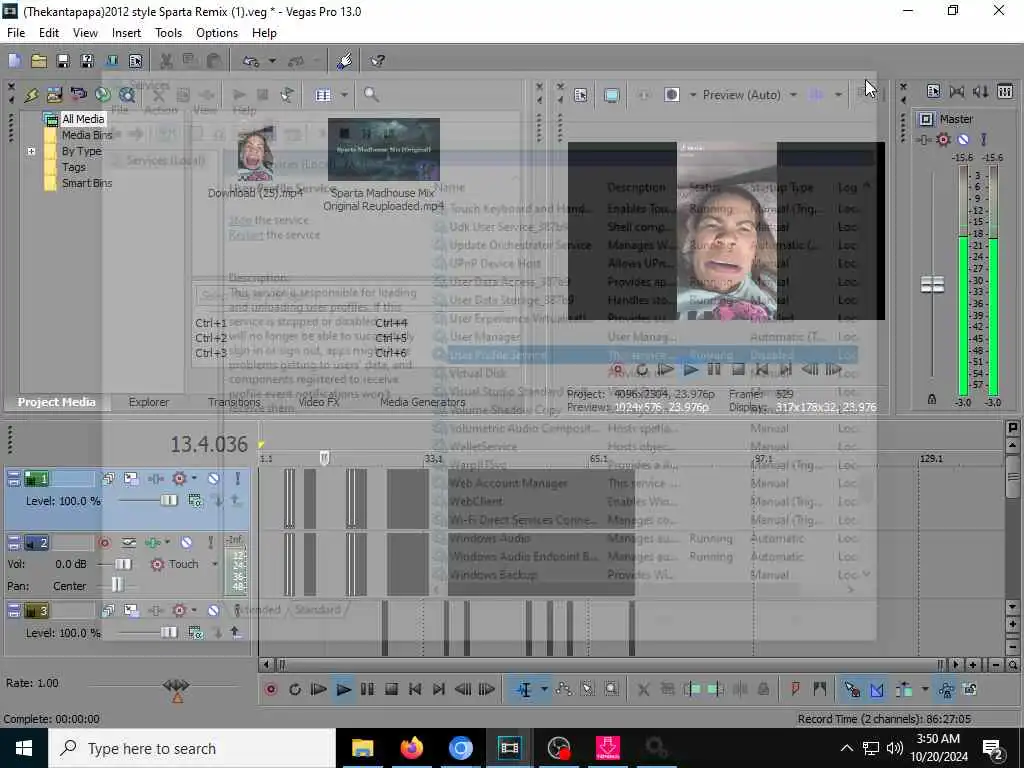Select the Media Bins folder
Viewport: 1024px width, 768px height.
tap(87, 135)
